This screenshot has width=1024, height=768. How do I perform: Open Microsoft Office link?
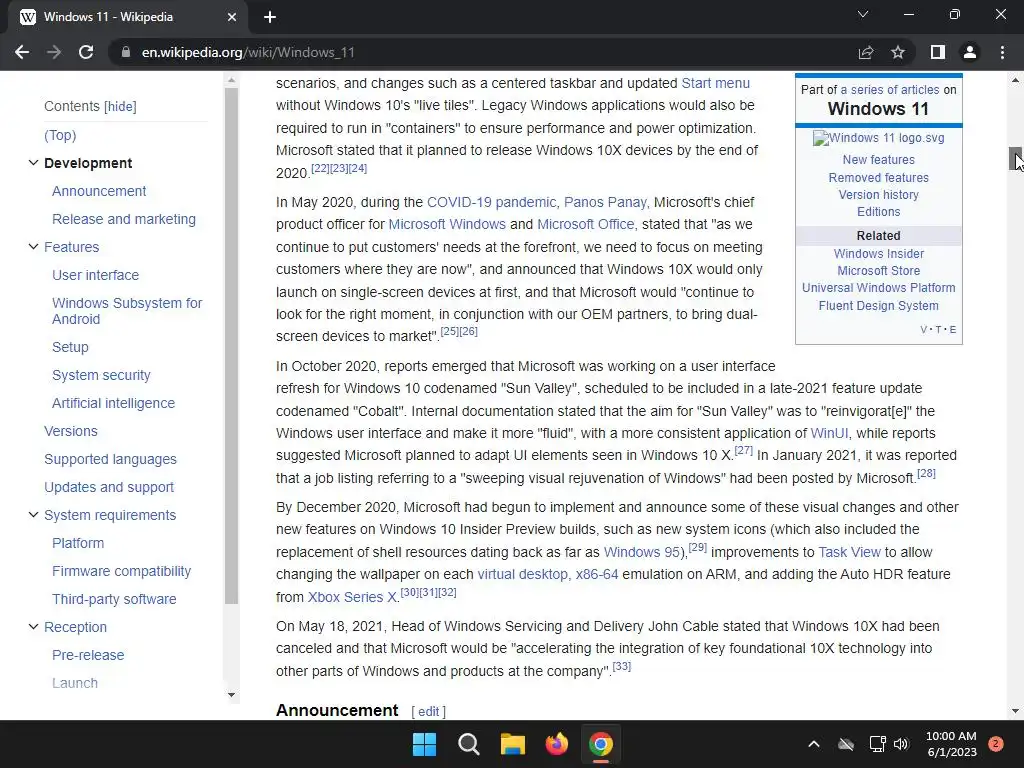tap(586, 225)
